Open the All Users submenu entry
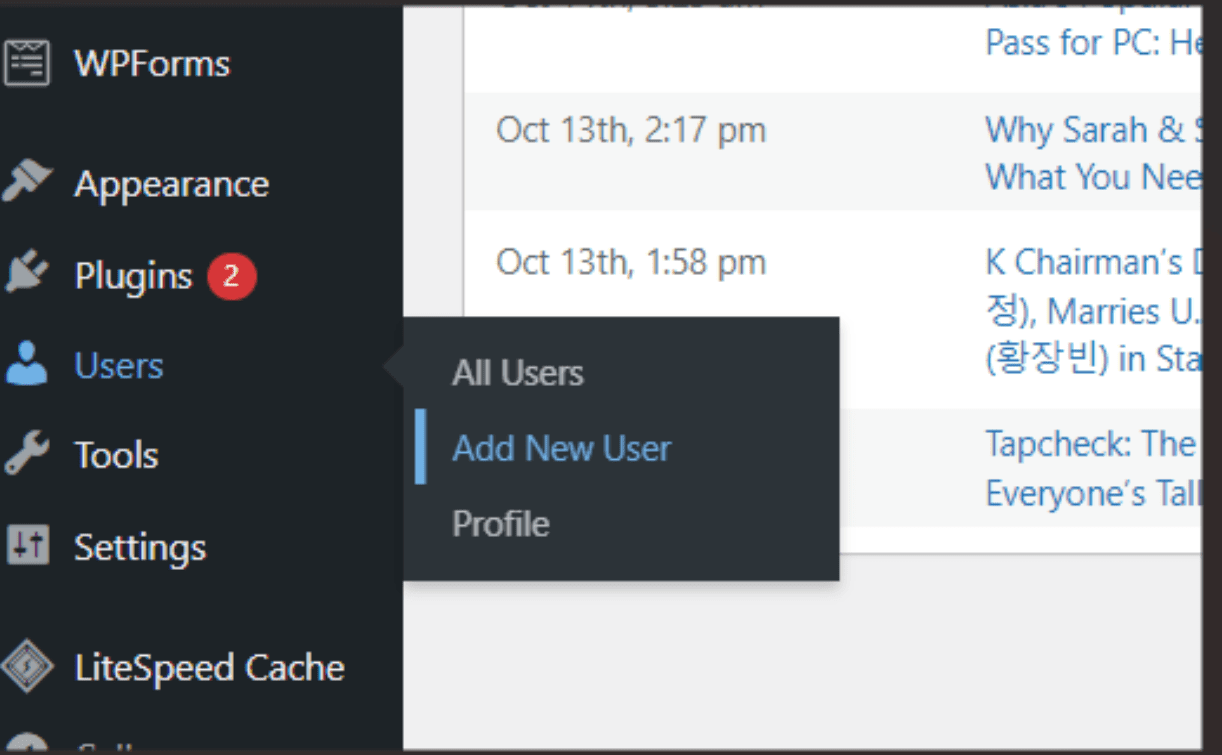Image resolution: width=1222 pixels, height=755 pixels. pyautogui.click(x=518, y=373)
